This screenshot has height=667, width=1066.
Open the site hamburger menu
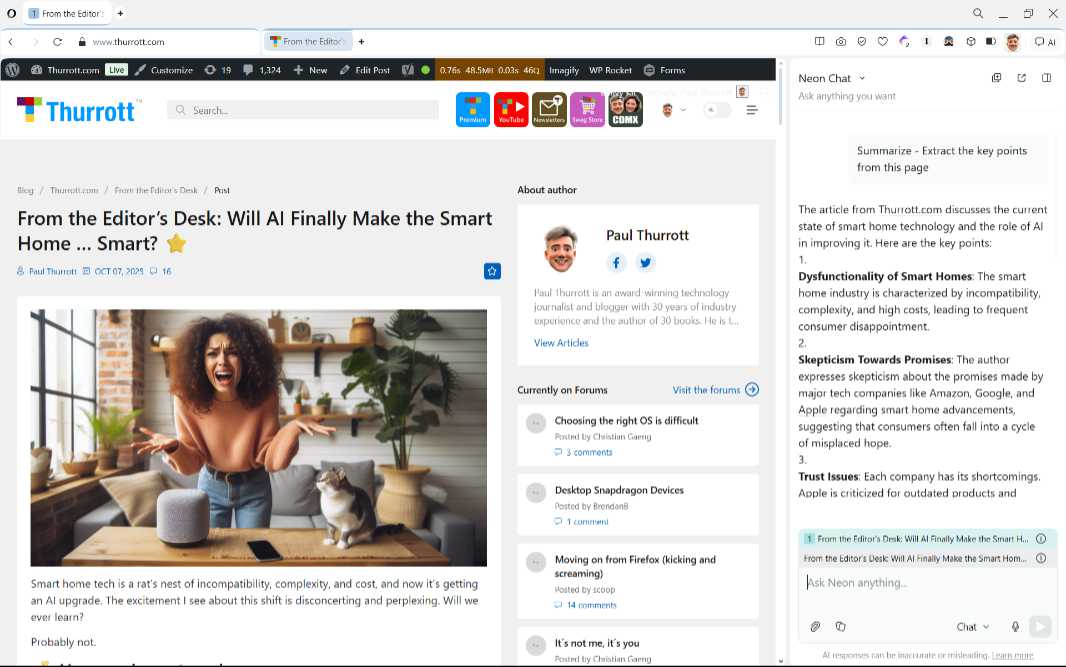(x=751, y=110)
